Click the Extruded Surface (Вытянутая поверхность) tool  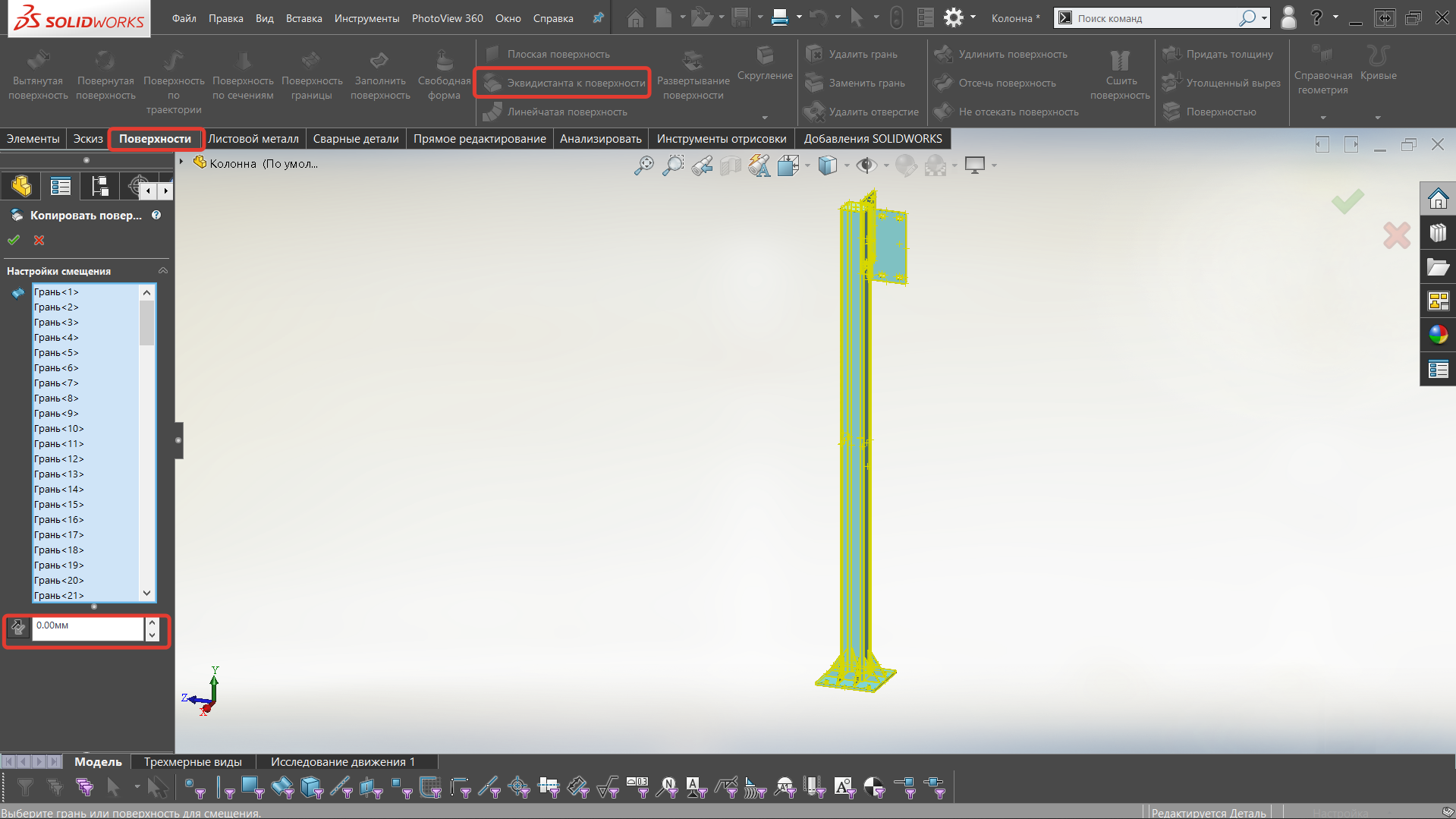38,74
